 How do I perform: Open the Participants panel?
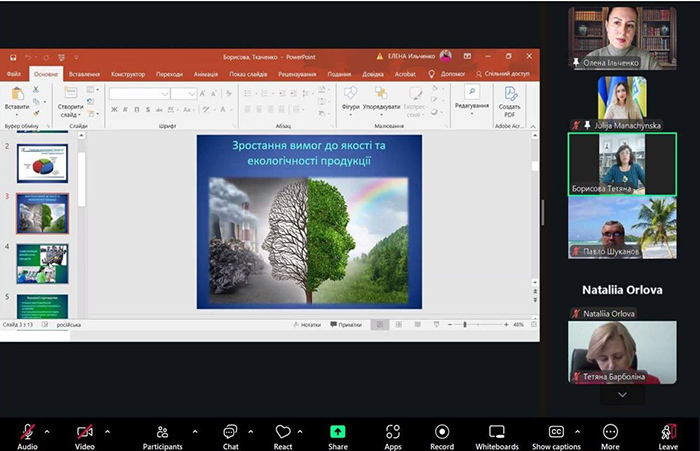162,431
